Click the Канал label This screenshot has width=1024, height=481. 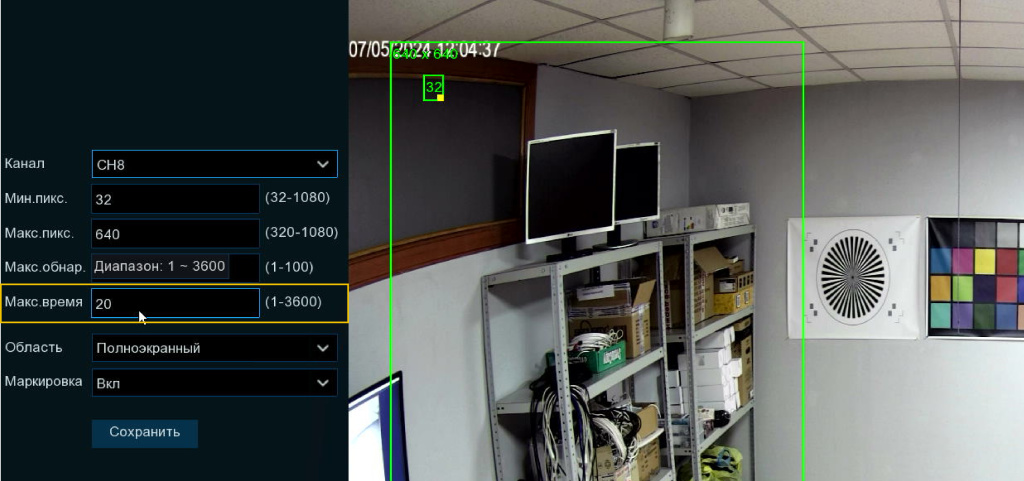pyautogui.click(x=25, y=163)
